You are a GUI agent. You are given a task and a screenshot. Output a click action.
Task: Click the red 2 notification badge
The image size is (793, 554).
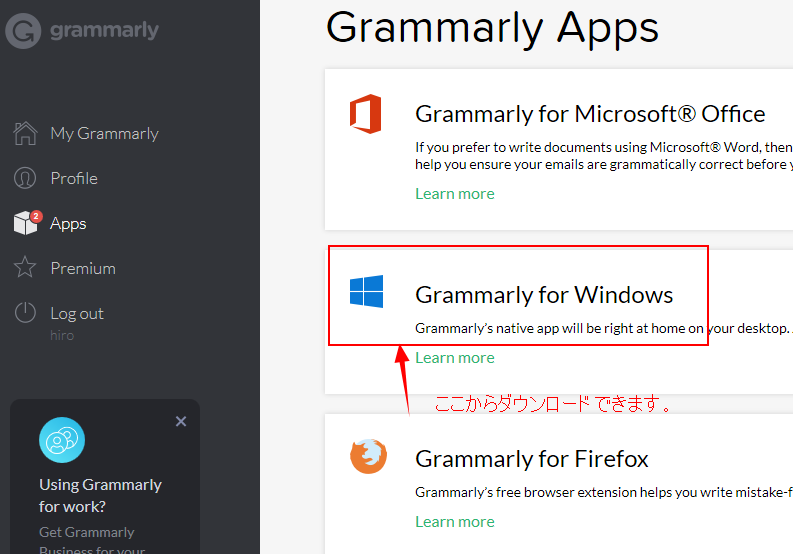pos(36,216)
